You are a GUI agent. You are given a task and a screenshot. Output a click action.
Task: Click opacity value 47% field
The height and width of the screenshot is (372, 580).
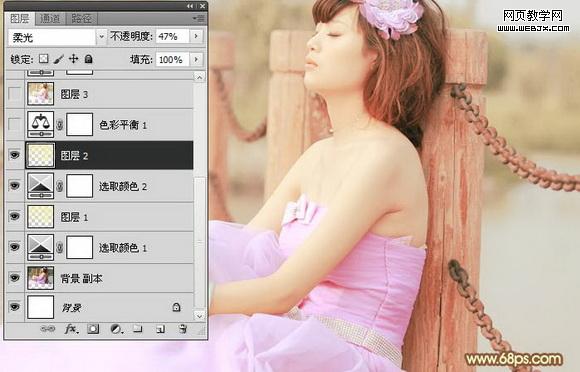tap(172, 36)
